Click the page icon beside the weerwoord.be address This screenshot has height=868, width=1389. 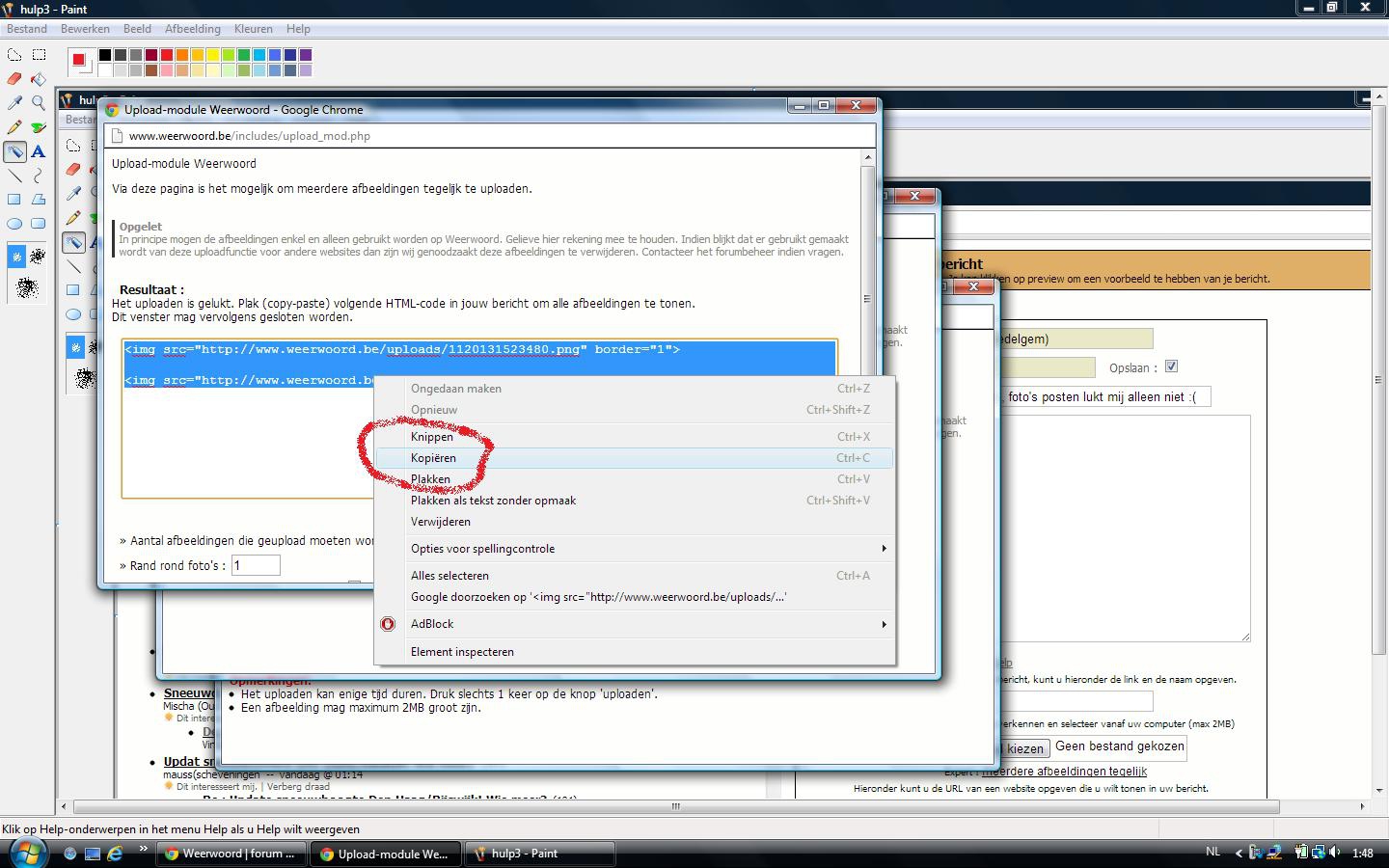coord(117,136)
